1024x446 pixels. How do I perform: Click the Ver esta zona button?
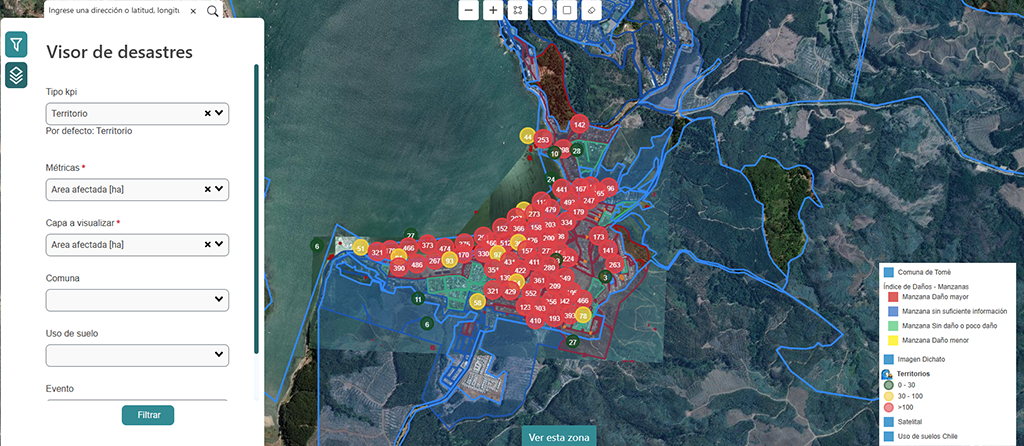(x=557, y=437)
